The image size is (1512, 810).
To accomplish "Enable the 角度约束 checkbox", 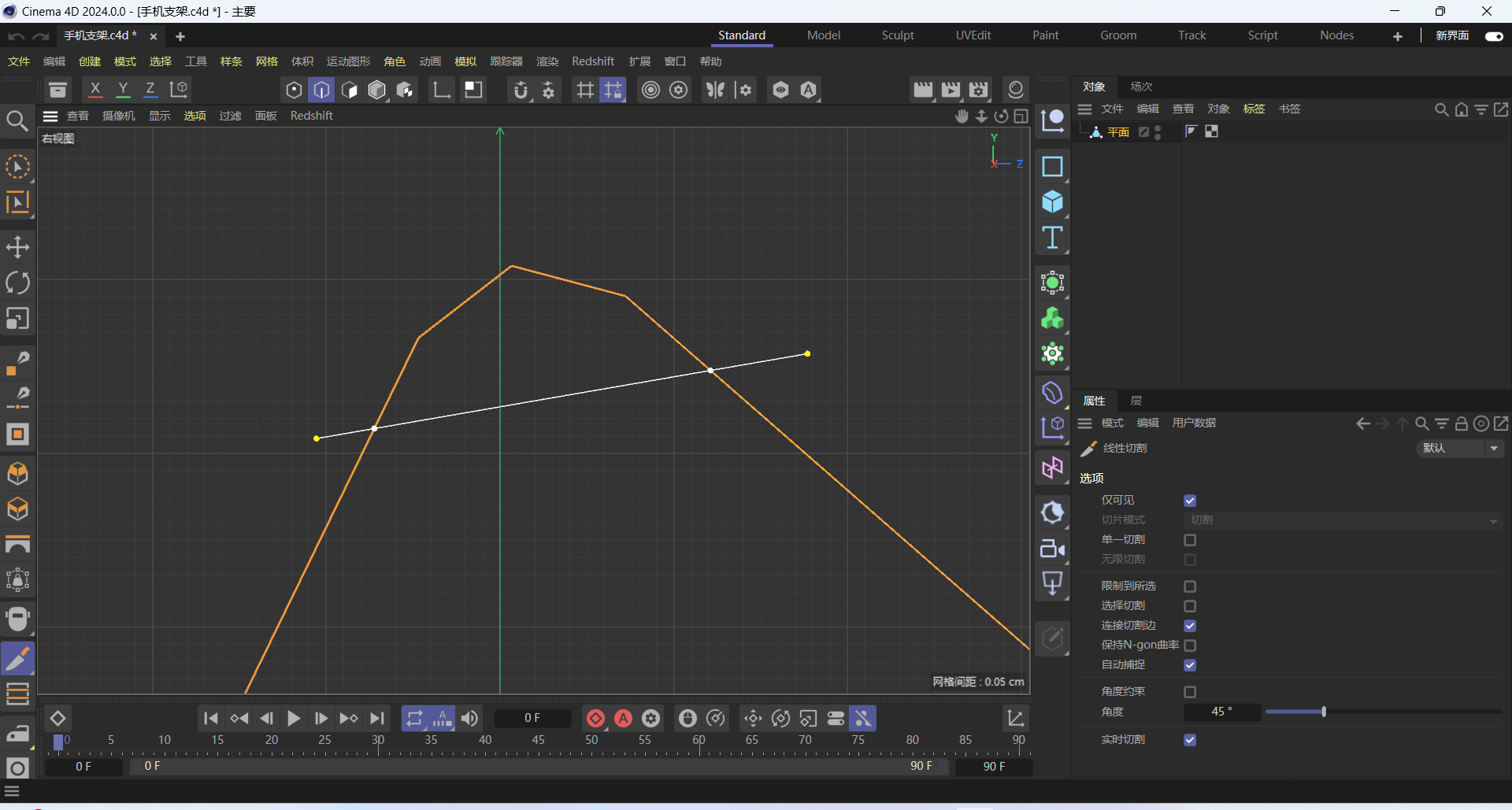I will (x=1190, y=692).
